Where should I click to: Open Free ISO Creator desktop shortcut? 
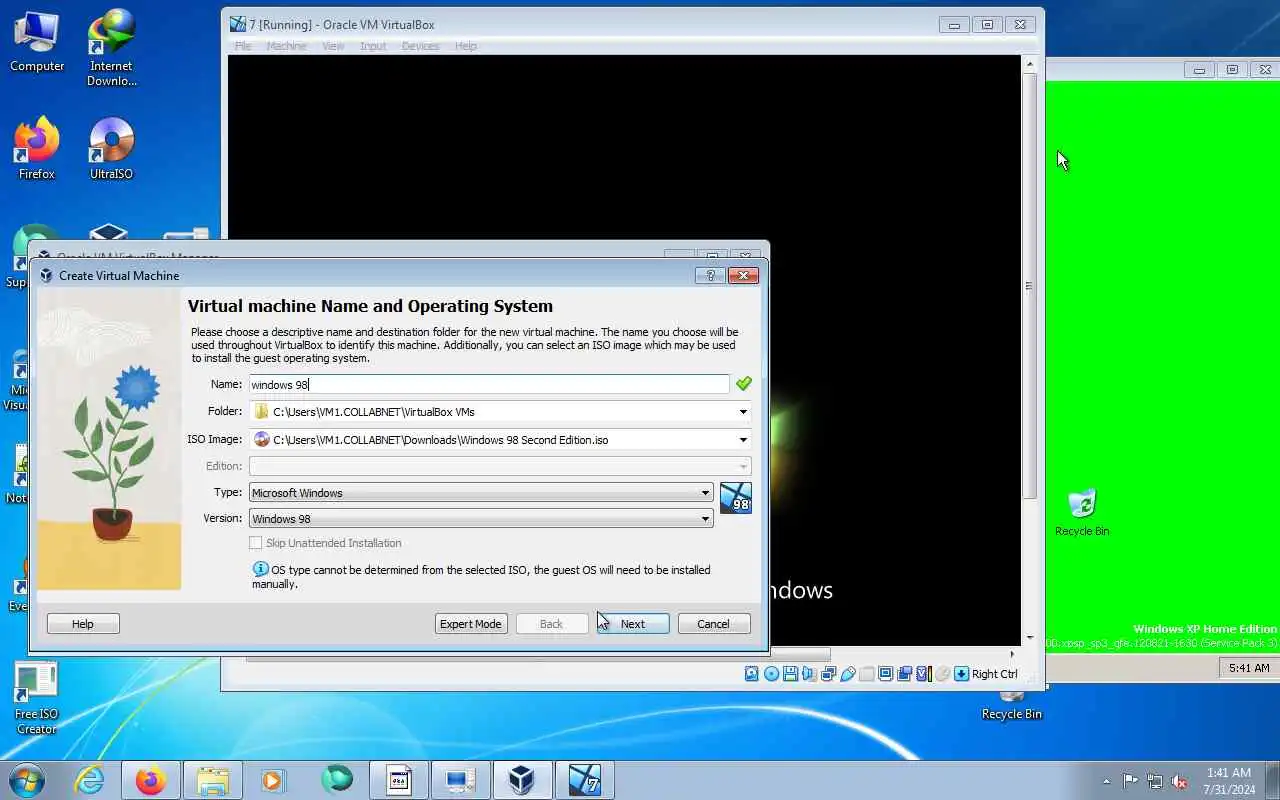[x=37, y=698]
